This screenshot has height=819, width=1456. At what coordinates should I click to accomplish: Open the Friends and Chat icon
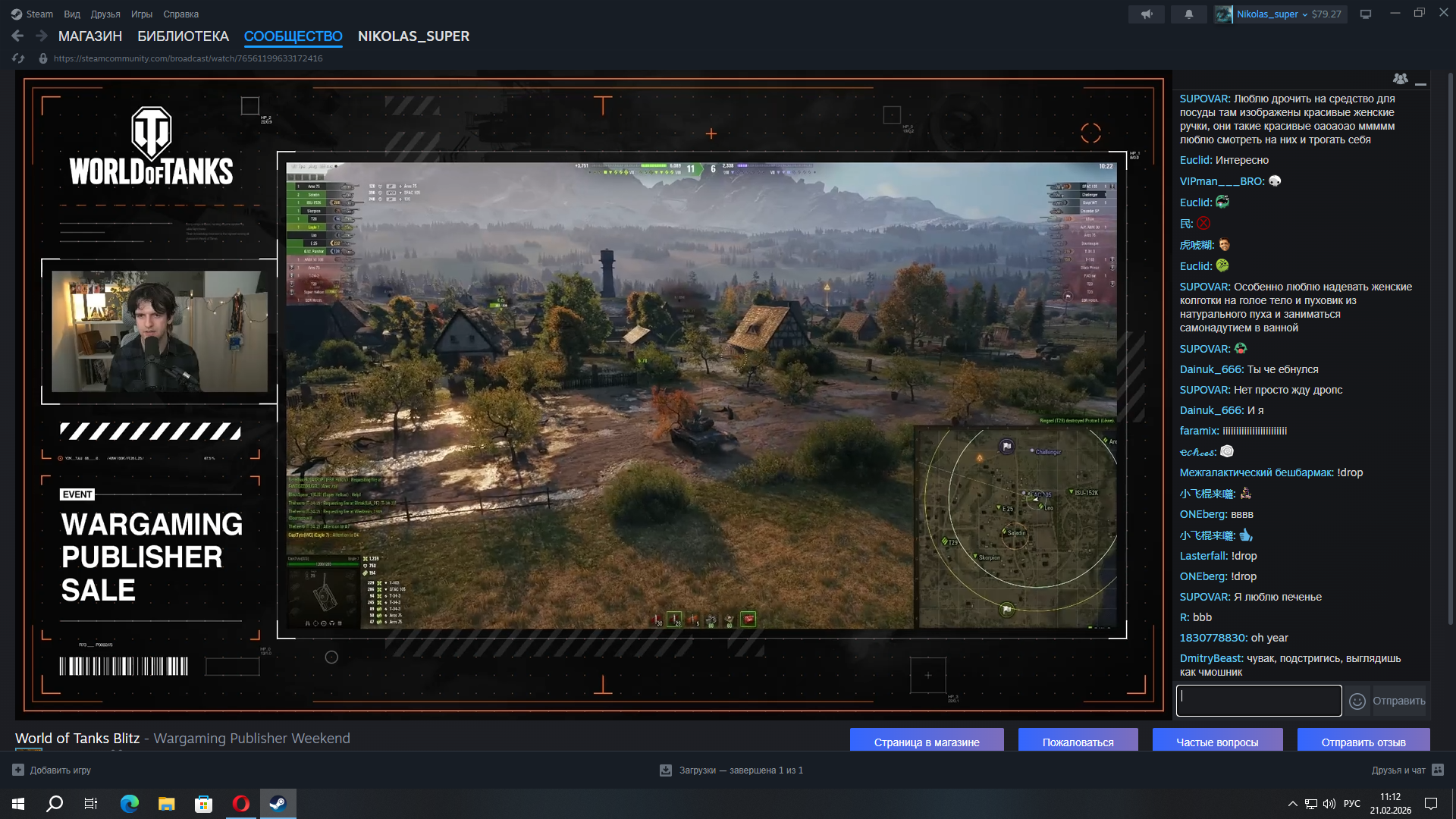click(1438, 770)
